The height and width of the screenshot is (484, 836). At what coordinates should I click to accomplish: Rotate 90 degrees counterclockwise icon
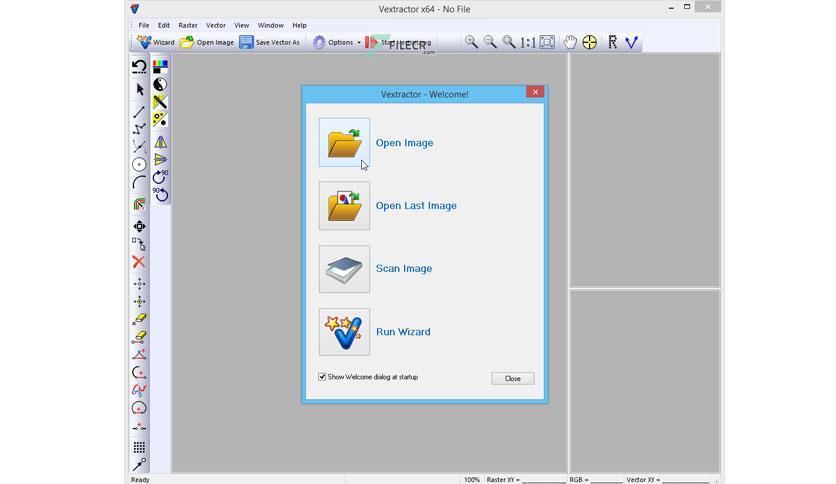click(x=160, y=195)
